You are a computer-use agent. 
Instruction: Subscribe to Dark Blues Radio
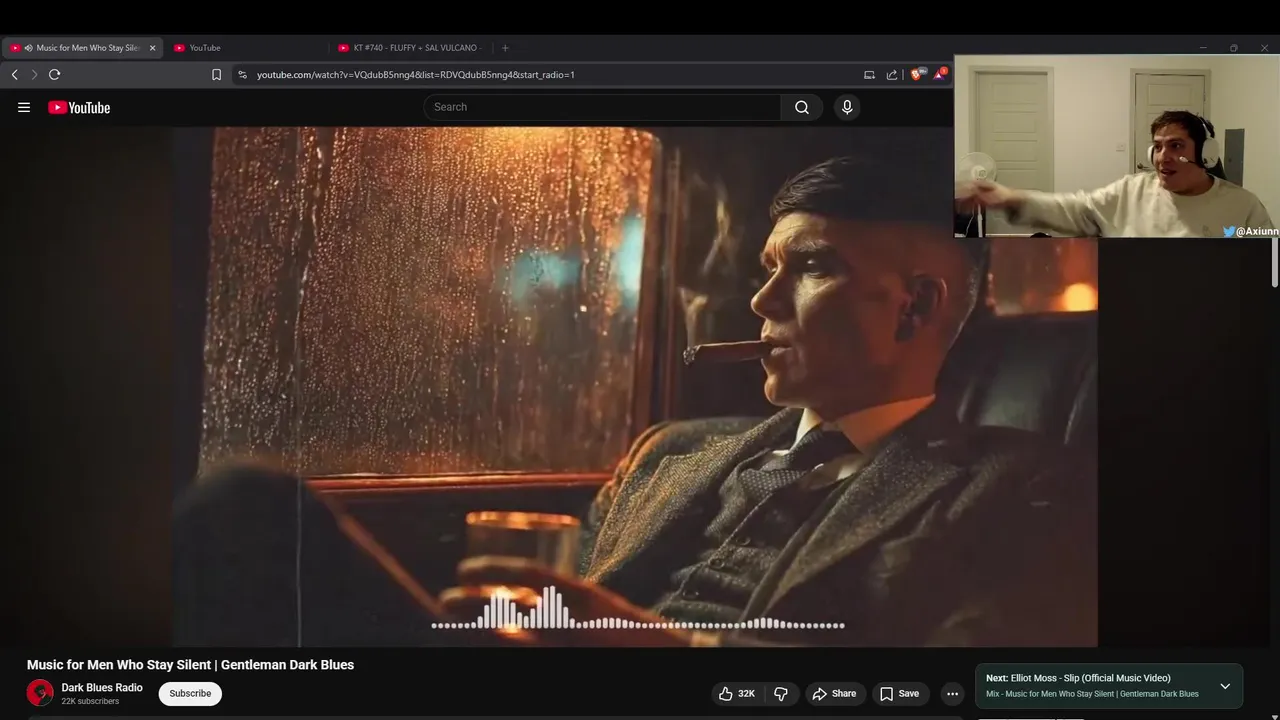pyautogui.click(x=190, y=693)
